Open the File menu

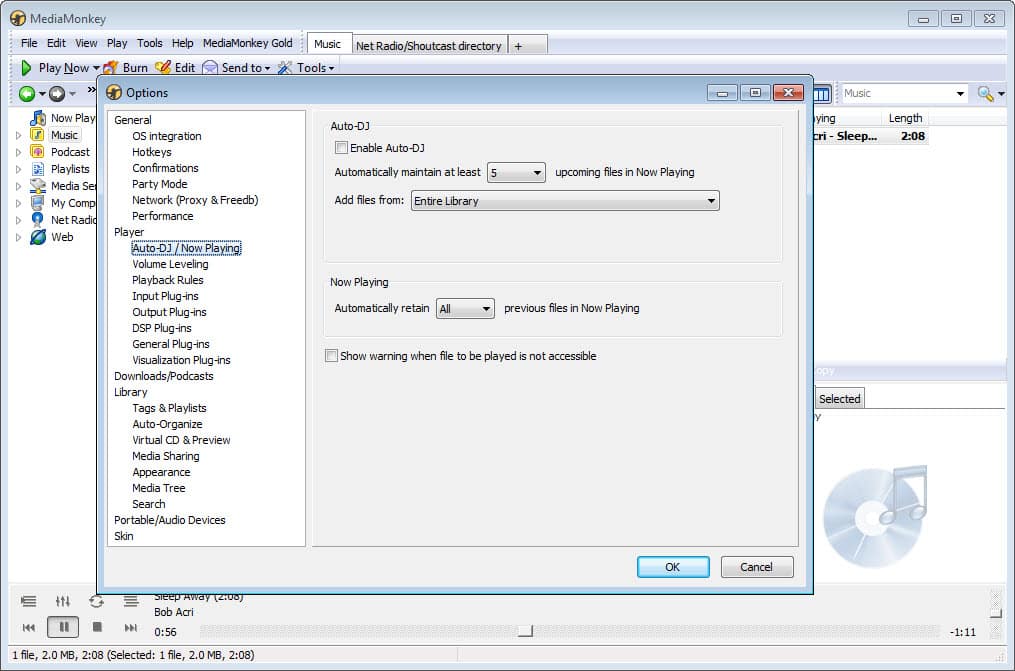pyautogui.click(x=29, y=43)
